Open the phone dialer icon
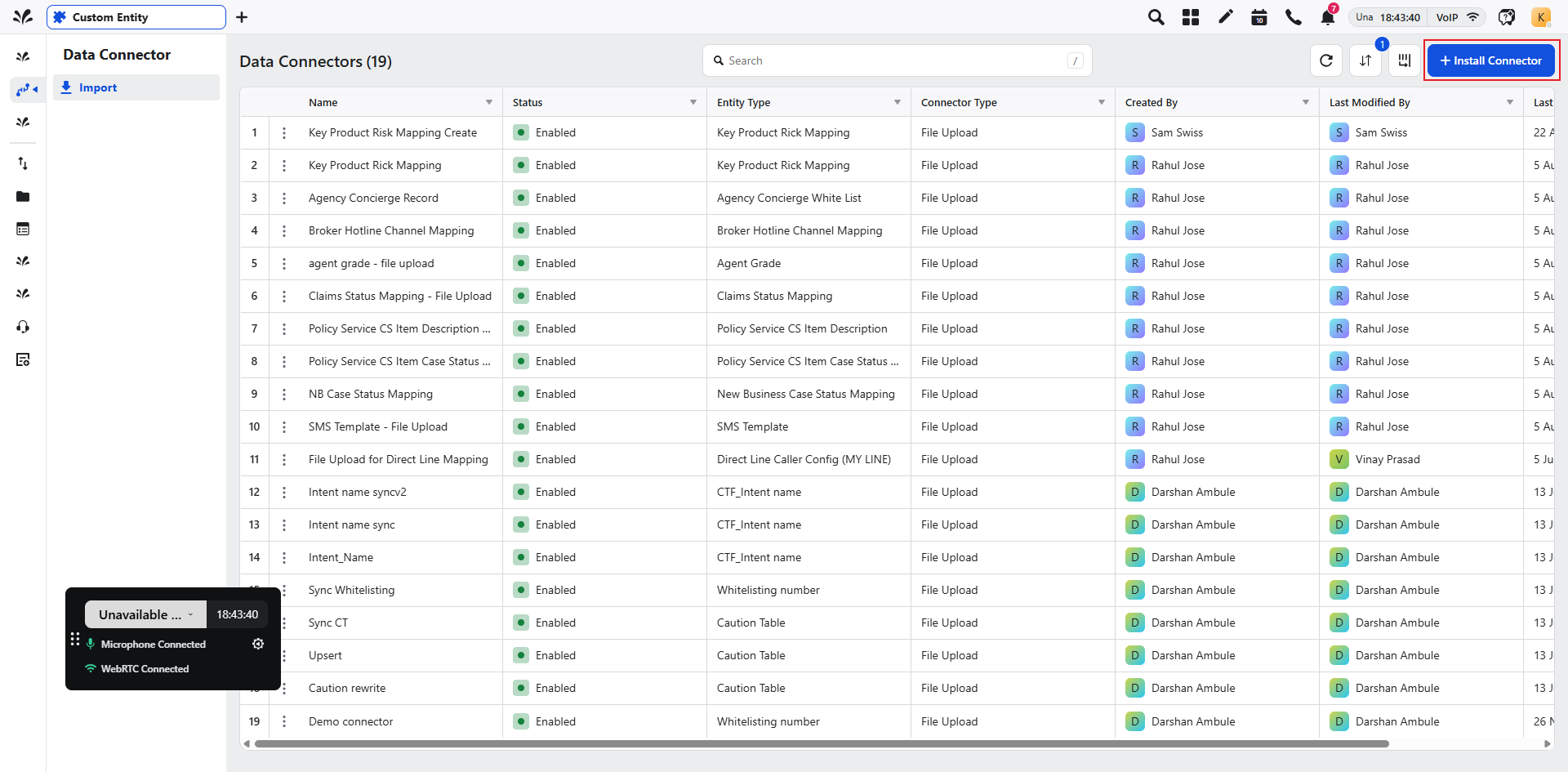This screenshot has width=1568, height=772. [x=1294, y=17]
